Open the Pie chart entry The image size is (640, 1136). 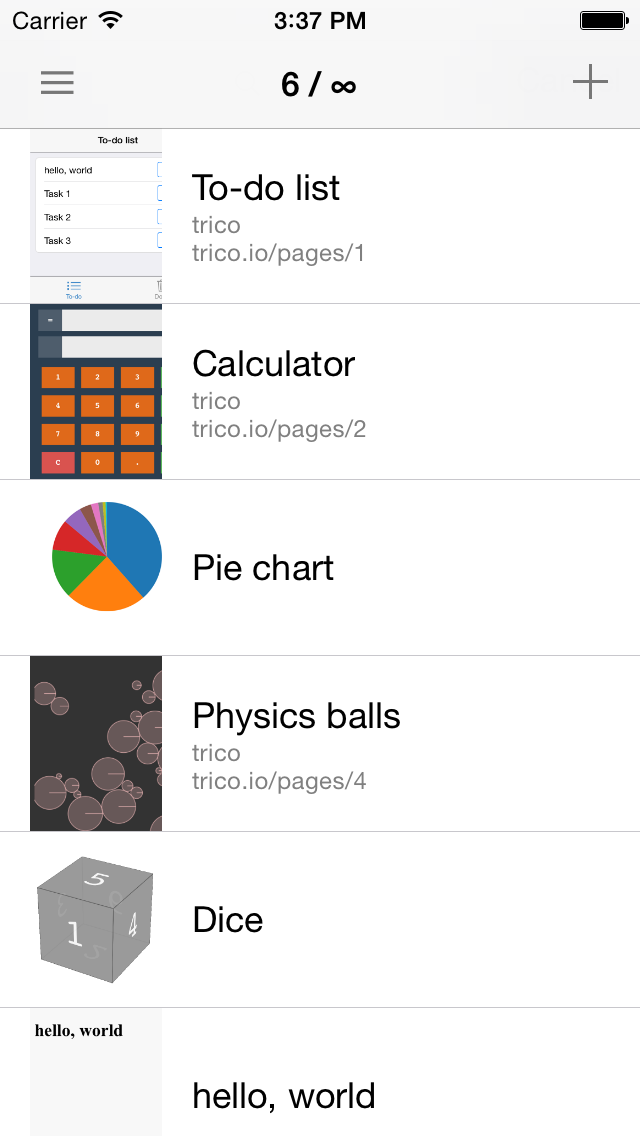263,568
